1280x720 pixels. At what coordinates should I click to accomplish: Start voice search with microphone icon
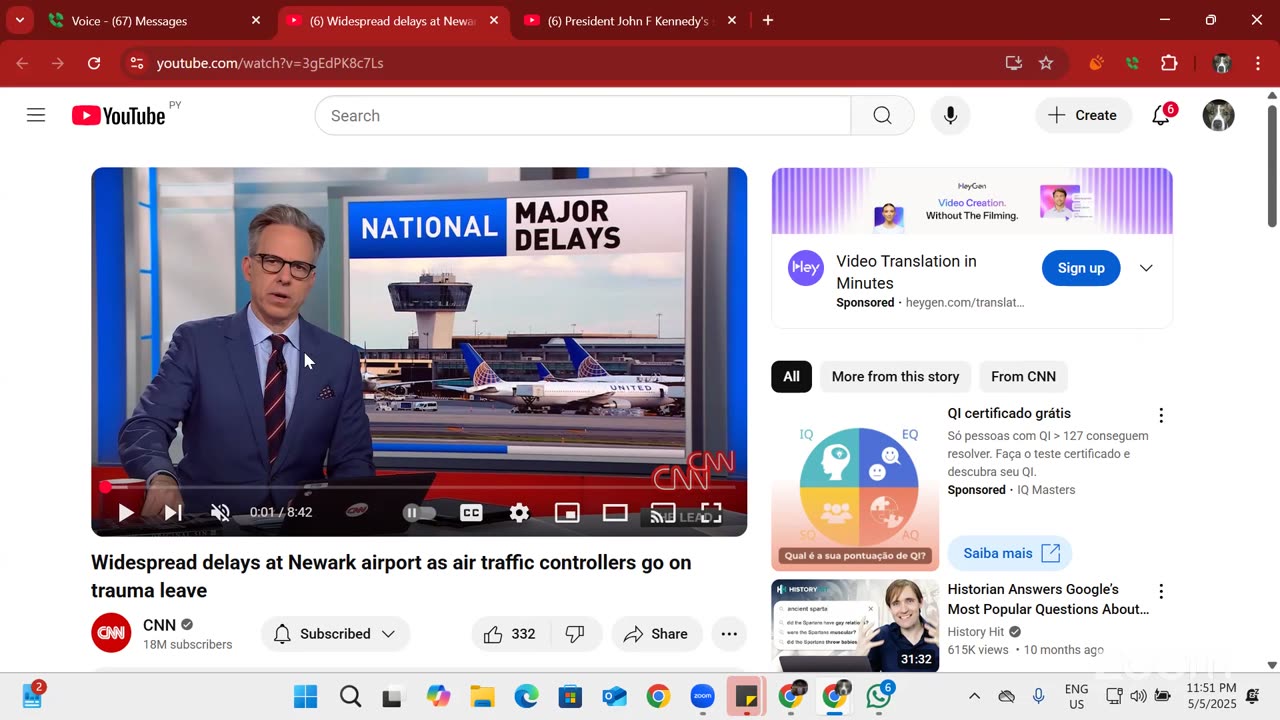[x=950, y=116]
